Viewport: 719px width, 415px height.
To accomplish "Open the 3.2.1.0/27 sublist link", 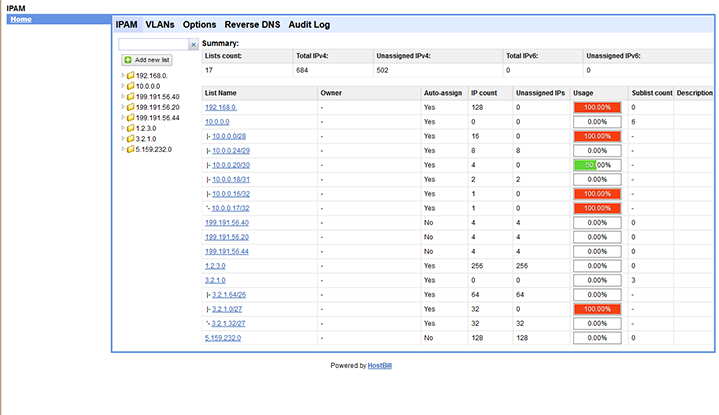I will point(227,309).
